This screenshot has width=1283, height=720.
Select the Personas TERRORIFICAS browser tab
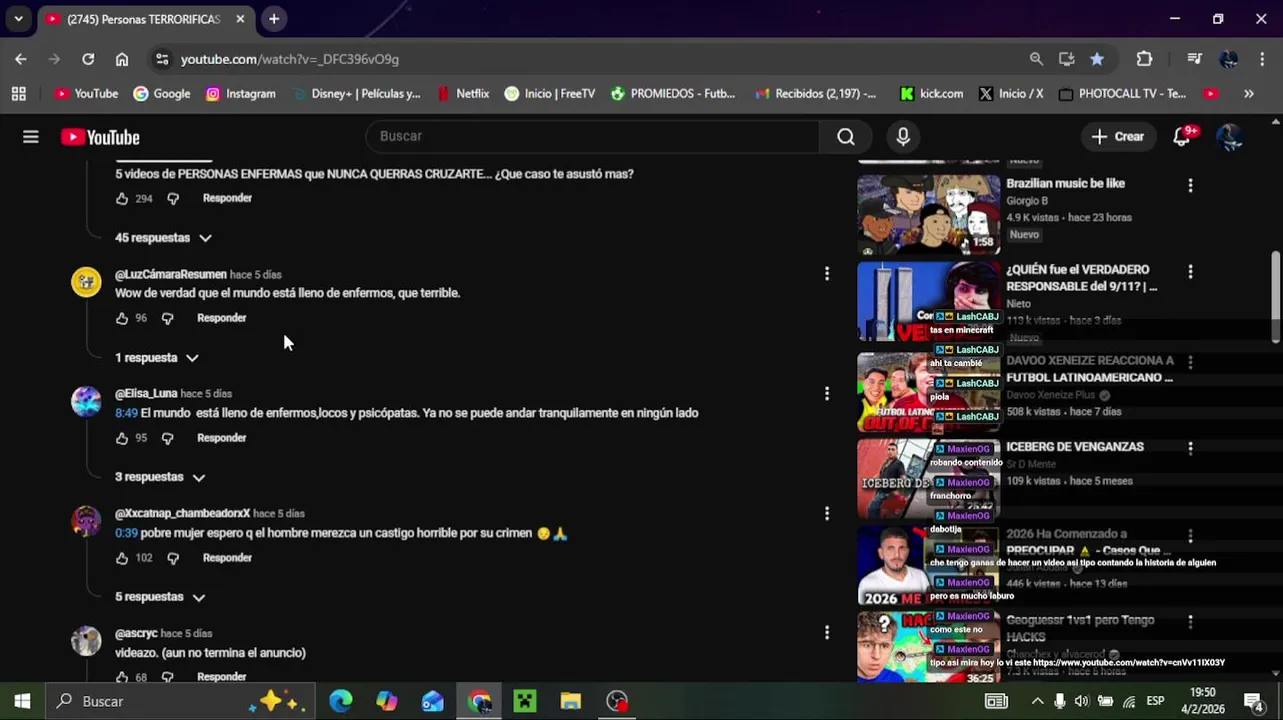[x=145, y=19]
